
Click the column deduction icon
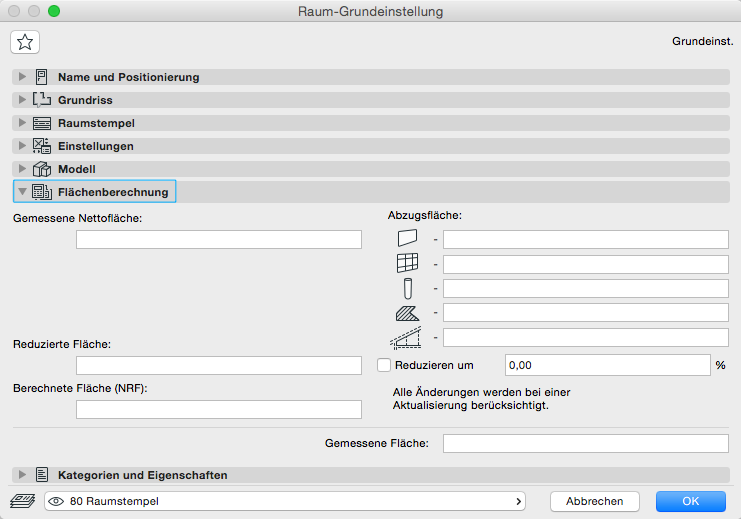coord(406,289)
